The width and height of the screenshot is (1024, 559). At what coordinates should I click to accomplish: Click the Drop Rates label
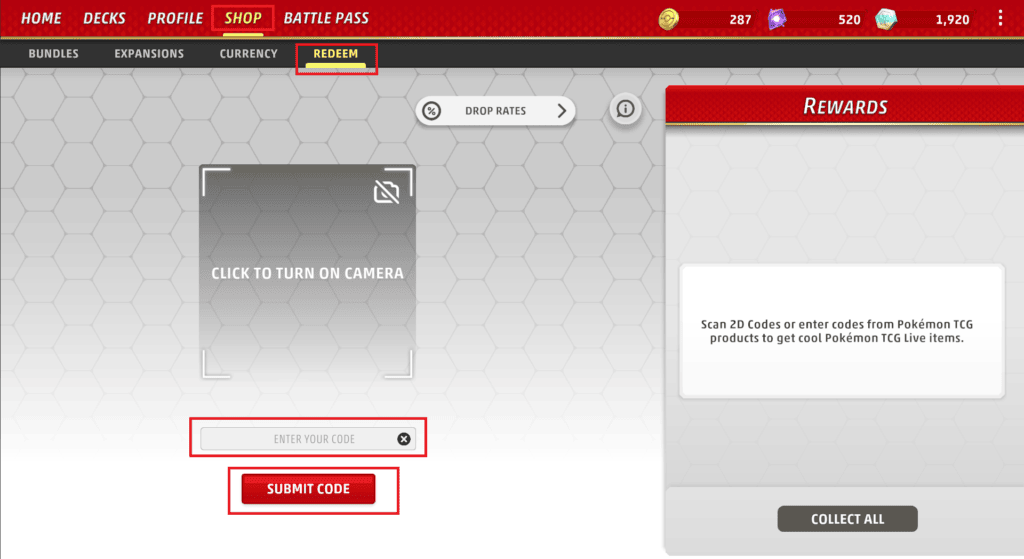[495, 111]
